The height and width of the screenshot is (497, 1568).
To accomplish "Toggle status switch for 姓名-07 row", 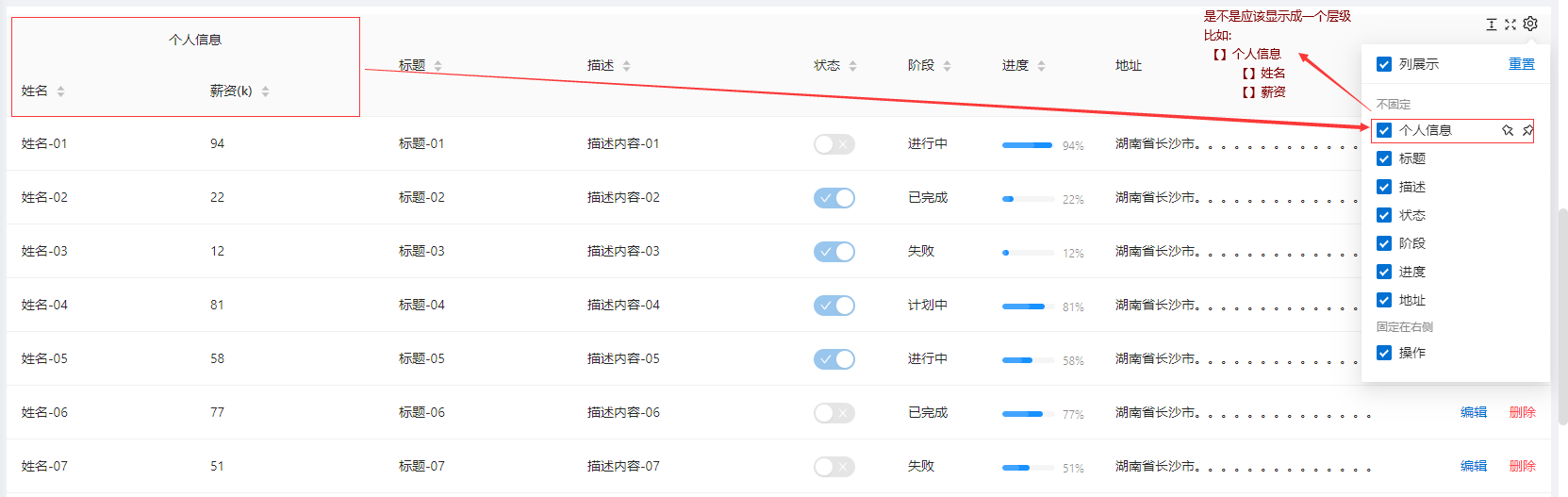I will pos(834,467).
